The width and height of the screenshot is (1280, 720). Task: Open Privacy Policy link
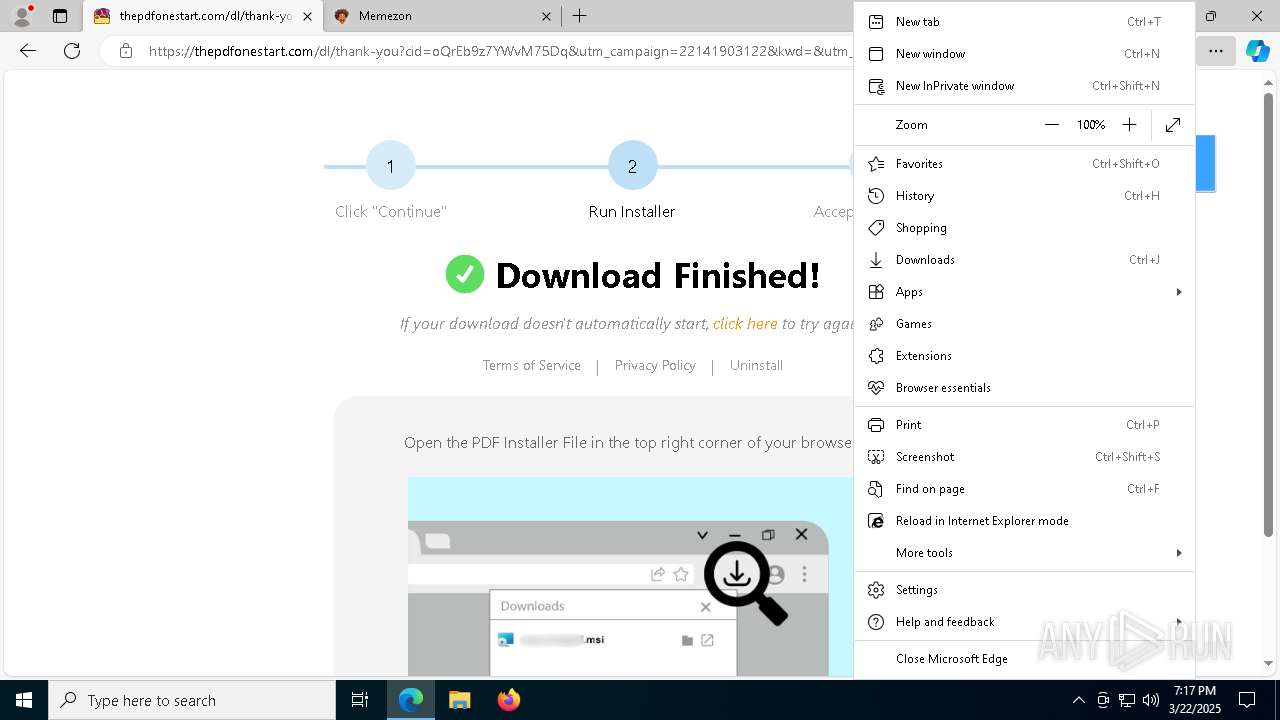point(655,365)
